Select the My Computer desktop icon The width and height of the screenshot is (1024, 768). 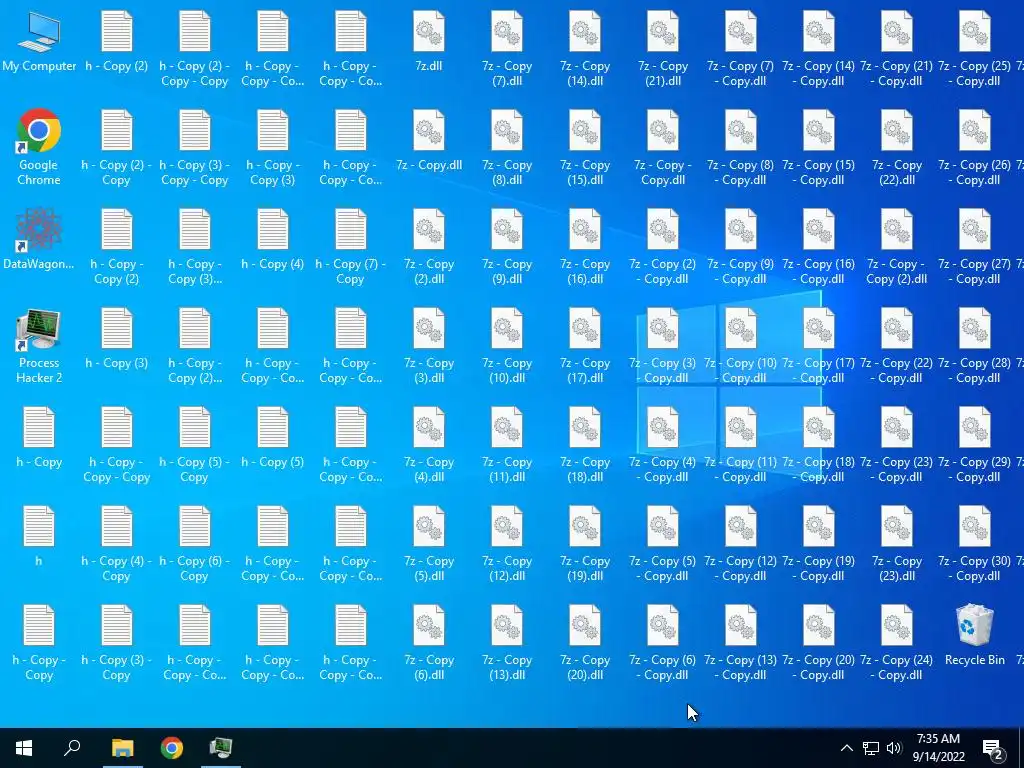(x=39, y=42)
